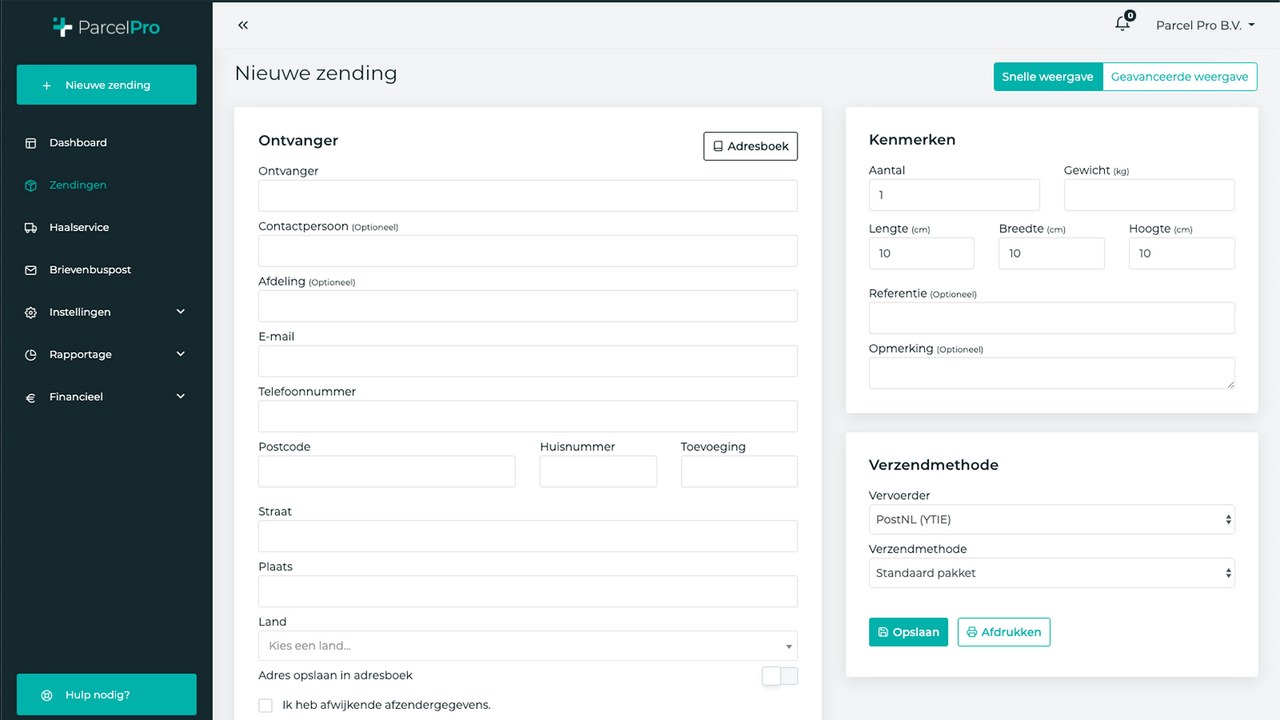The image size is (1280, 720).
Task: Click the Hulp nodig? button
Action: [x=107, y=694]
